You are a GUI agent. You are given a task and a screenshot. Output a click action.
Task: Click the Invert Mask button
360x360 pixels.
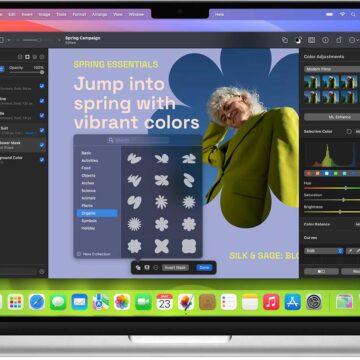[175, 268]
